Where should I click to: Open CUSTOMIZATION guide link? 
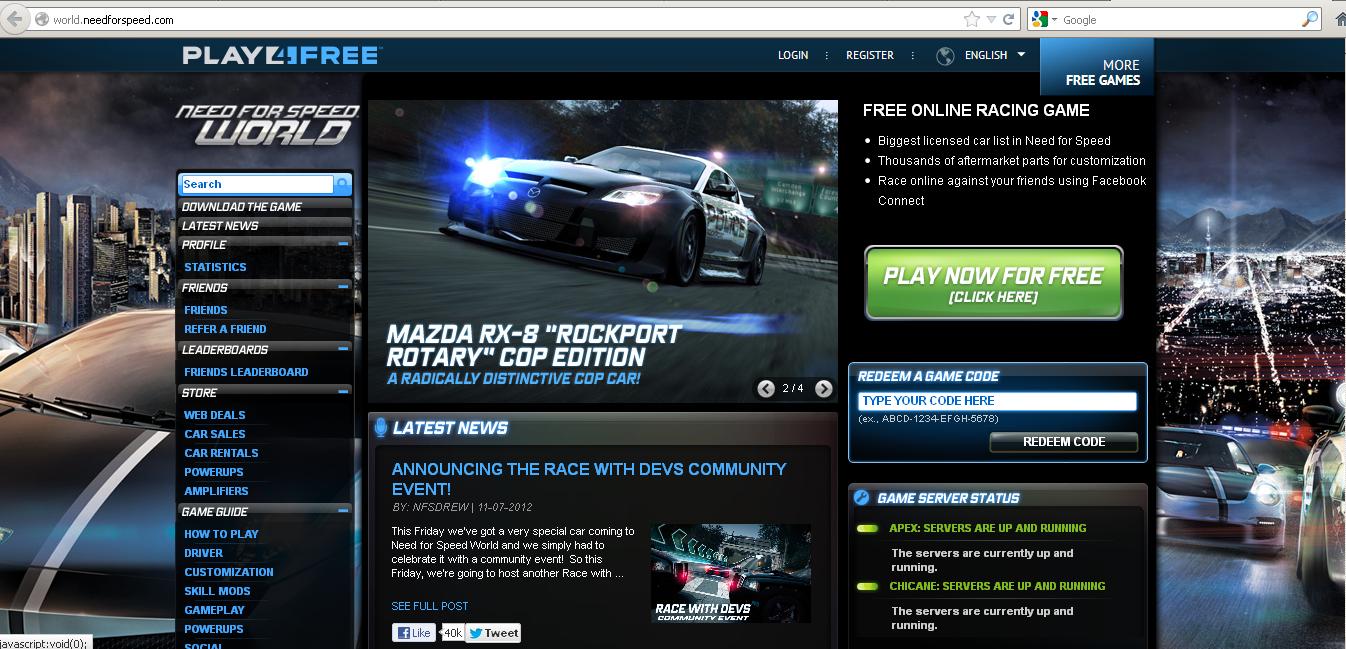(228, 572)
